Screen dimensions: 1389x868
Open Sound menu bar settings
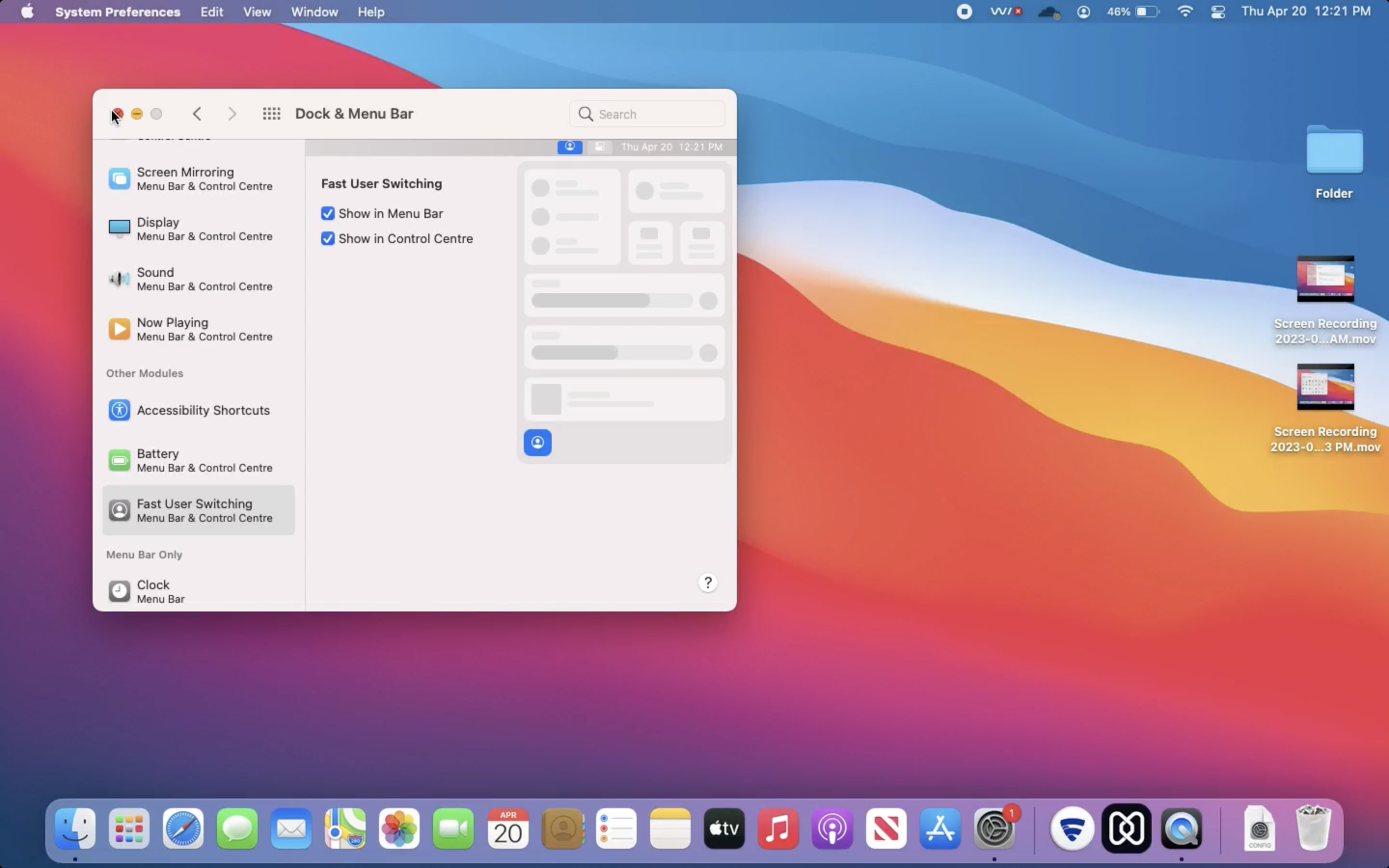[x=198, y=279]
